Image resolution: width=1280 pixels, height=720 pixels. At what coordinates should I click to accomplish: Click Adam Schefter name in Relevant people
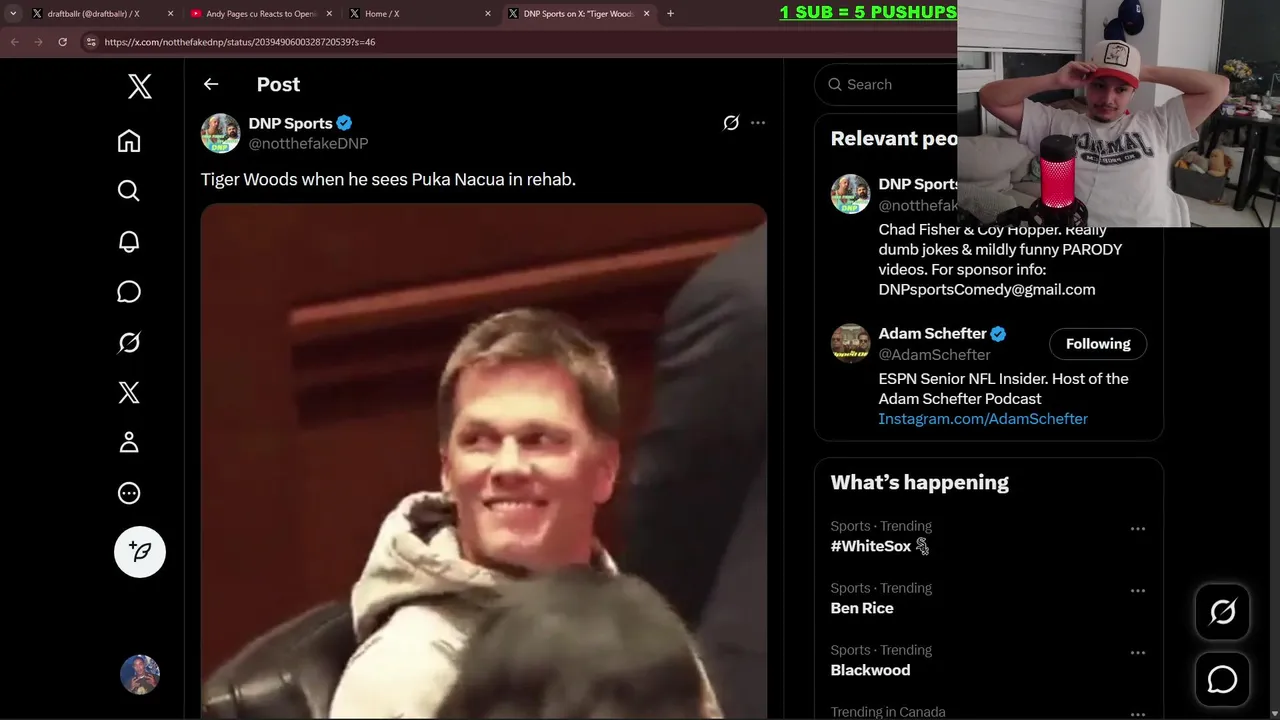(933, 334)
